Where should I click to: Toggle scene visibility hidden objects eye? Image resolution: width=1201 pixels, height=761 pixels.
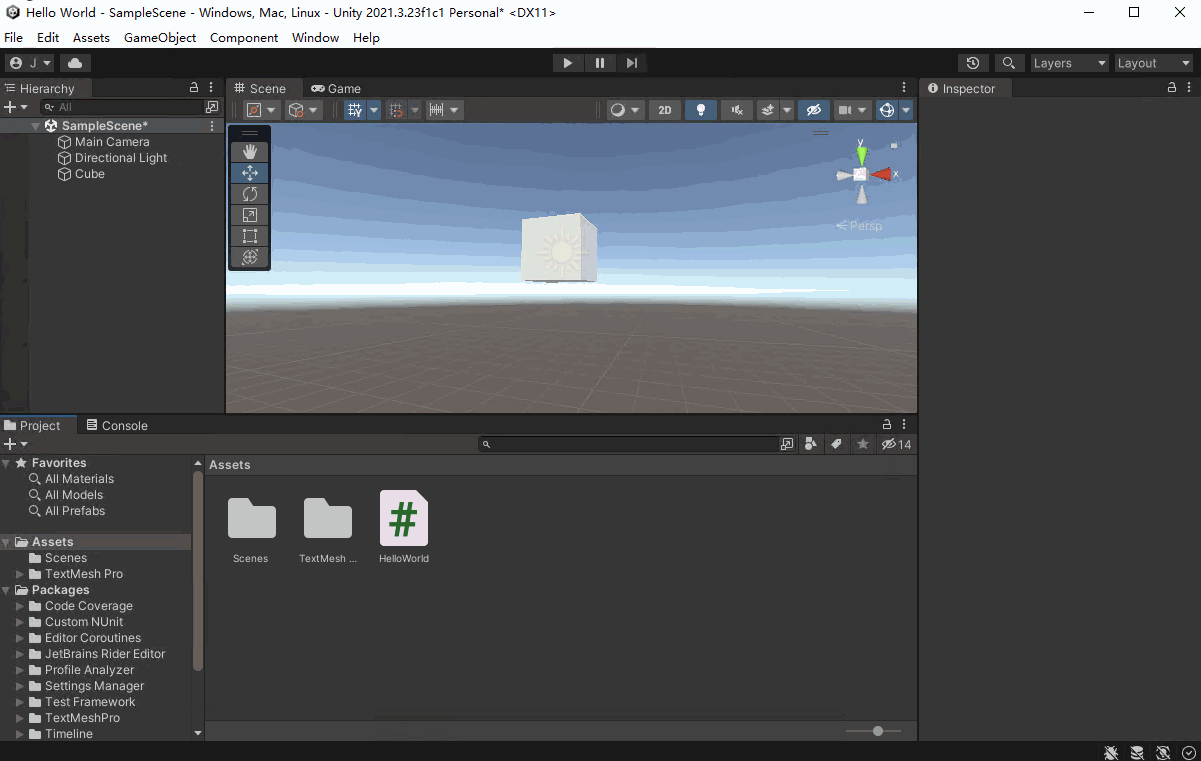pyautogui.click(x=813, y=110)
